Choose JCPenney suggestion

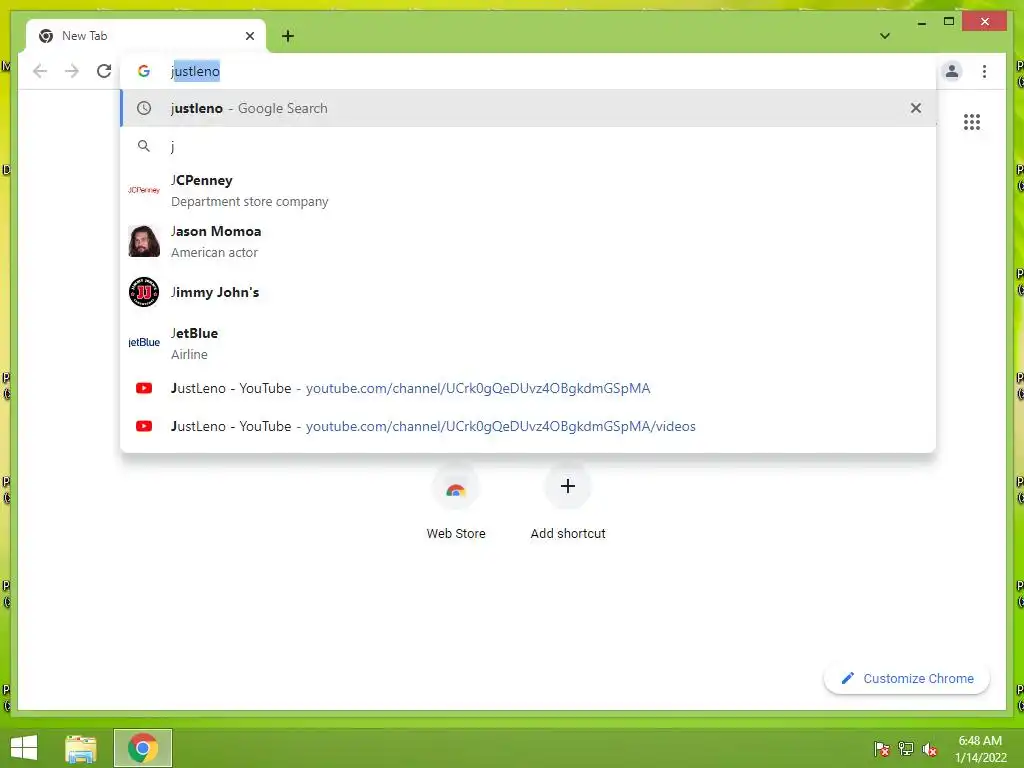coord(528,190)
